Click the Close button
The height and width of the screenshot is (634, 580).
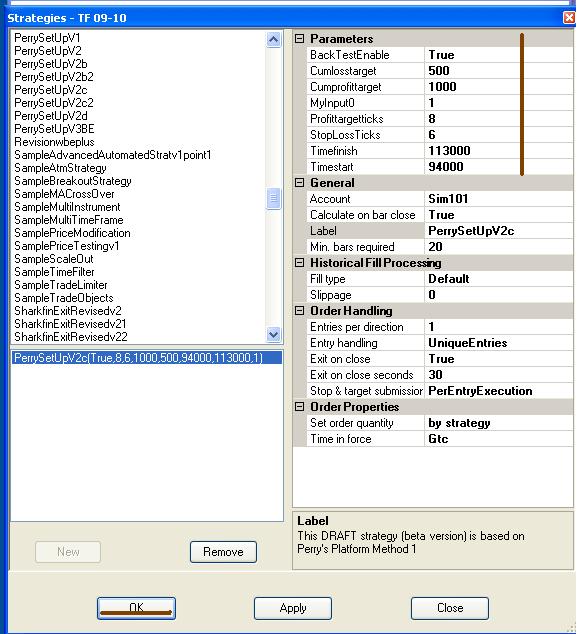pos(450,608)
